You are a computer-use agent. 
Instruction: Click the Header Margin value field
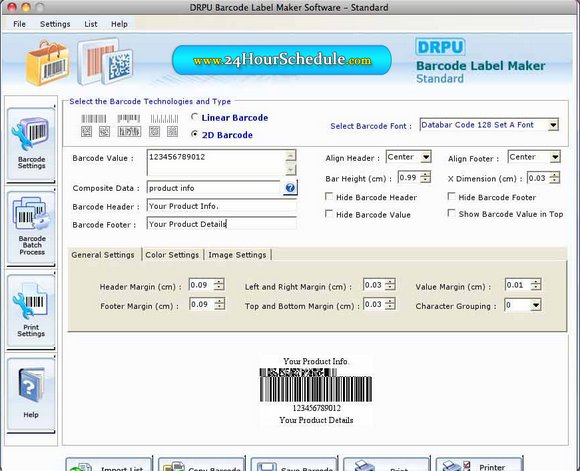pos(201,285)
